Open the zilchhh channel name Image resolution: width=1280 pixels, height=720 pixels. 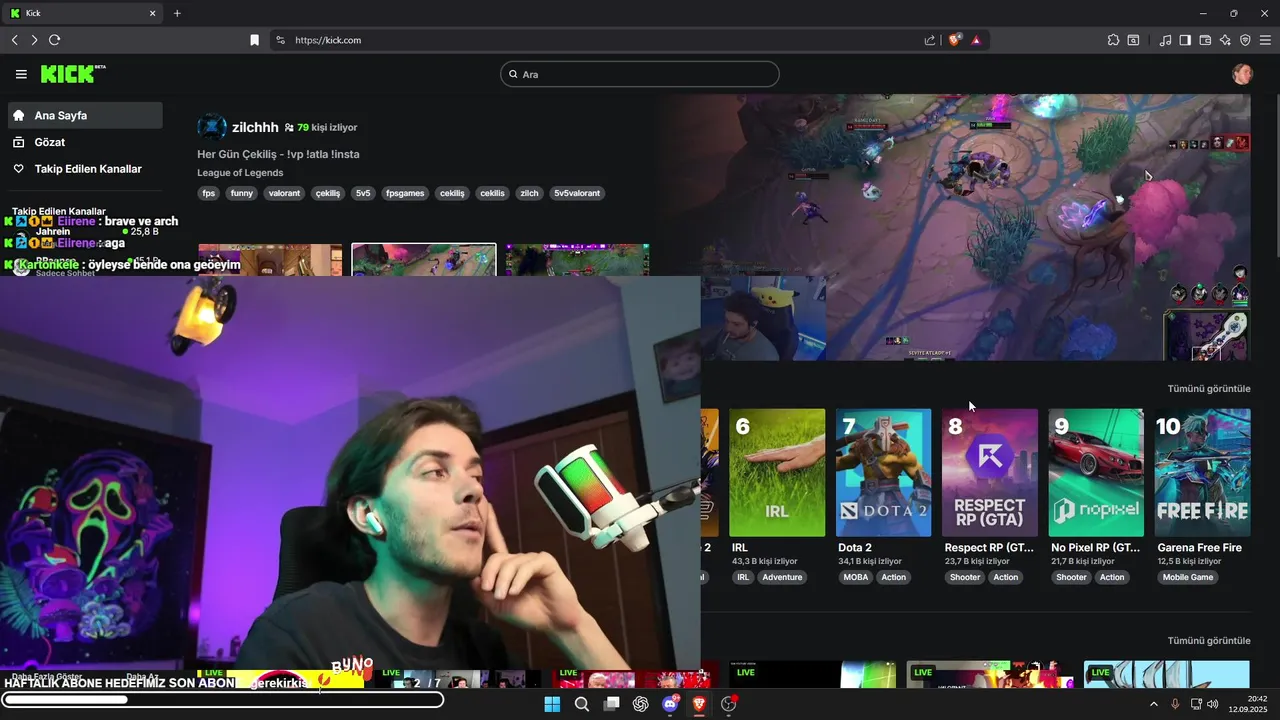tap(255, 127)
